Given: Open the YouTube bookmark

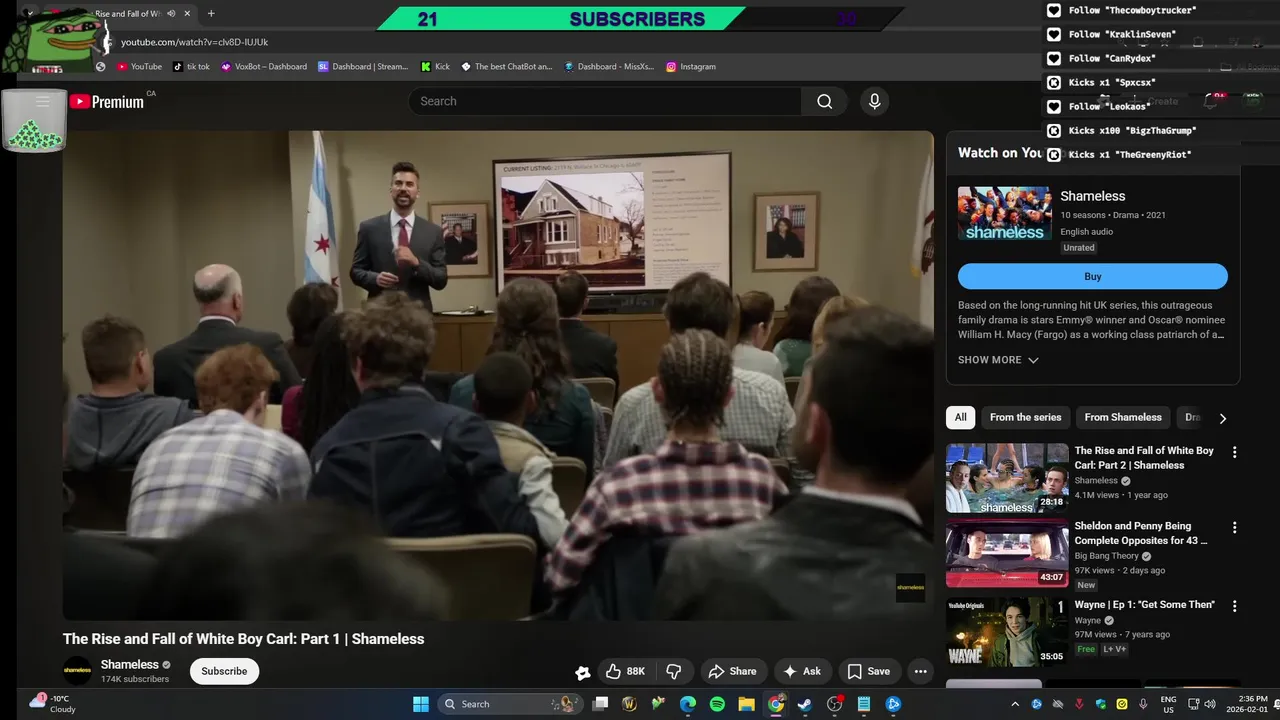Looking at the screenshot, I should (140, 67).
